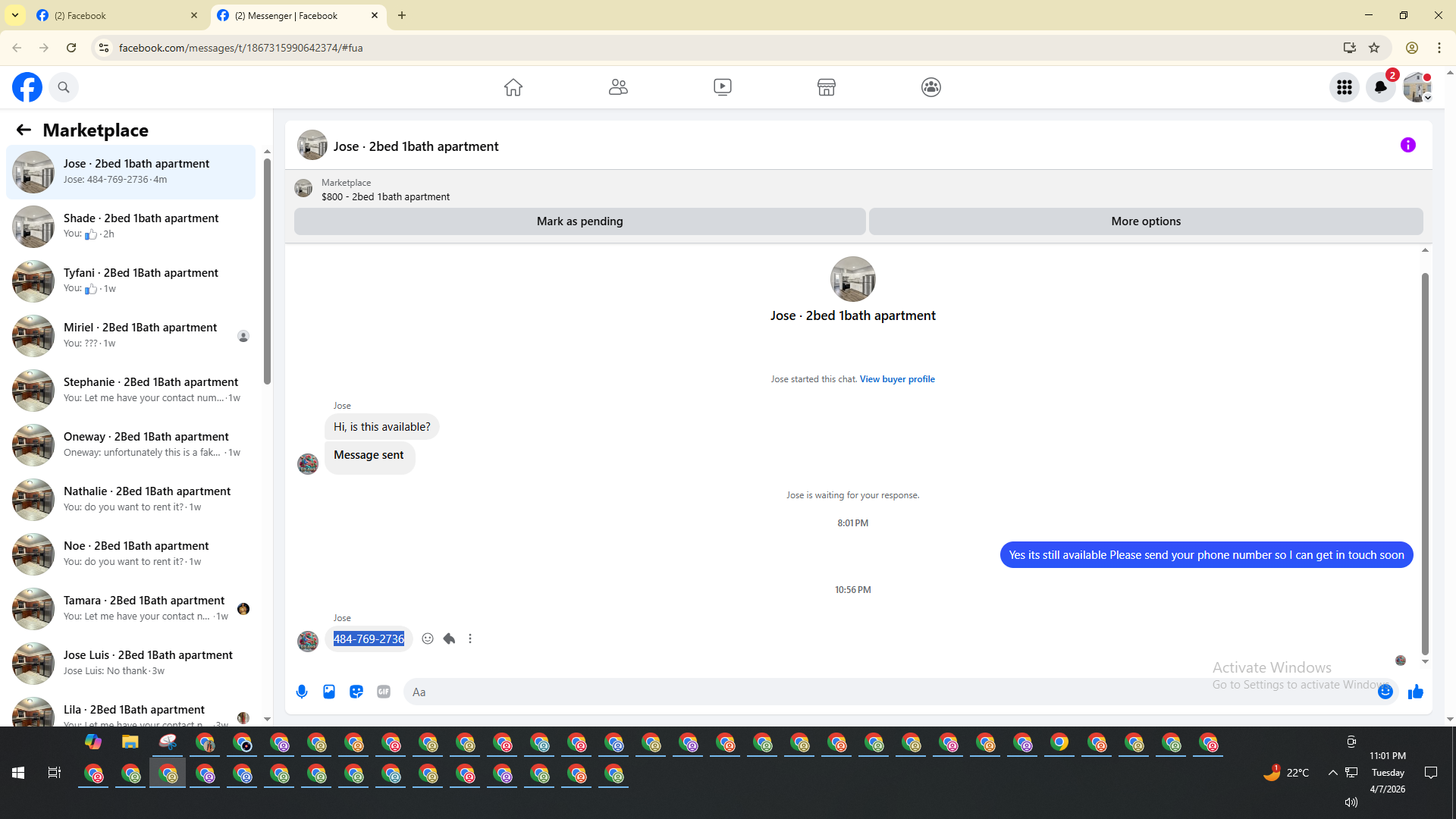Image resolution: width=1456 pixels, height=819 pixels.
Task: Open the Marketplace storefront icon
Action: (827, 87)
